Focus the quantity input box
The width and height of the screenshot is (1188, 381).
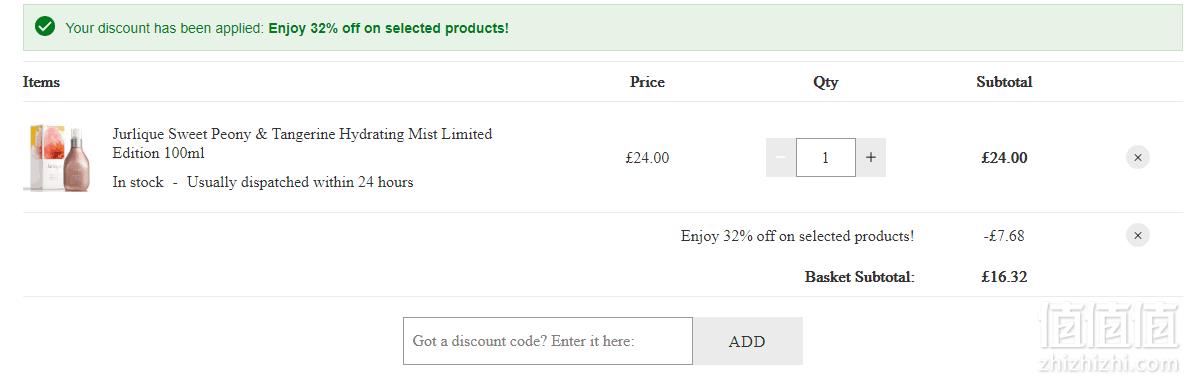tap(825, 158)
